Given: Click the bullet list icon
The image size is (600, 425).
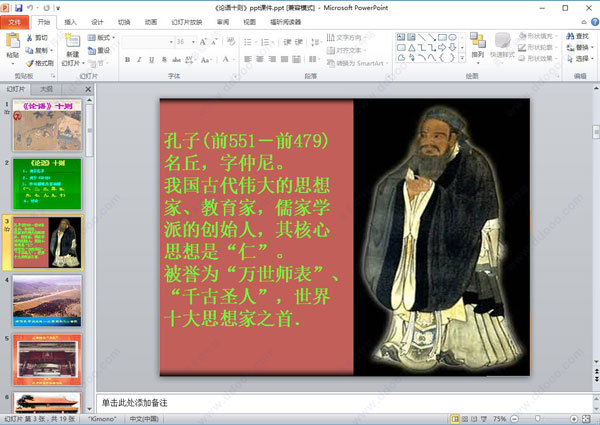Looking at the screenshot, I should tap(248, 42).
